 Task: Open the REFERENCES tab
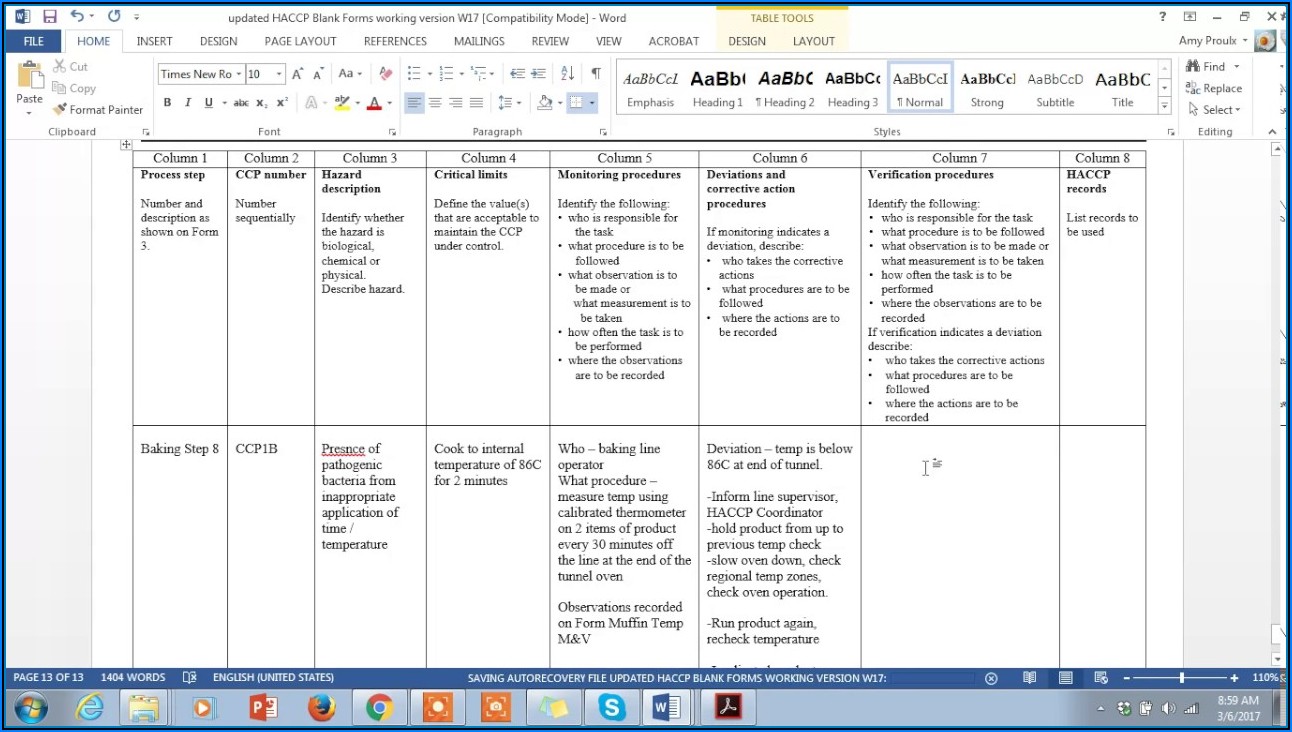[395, 41]
